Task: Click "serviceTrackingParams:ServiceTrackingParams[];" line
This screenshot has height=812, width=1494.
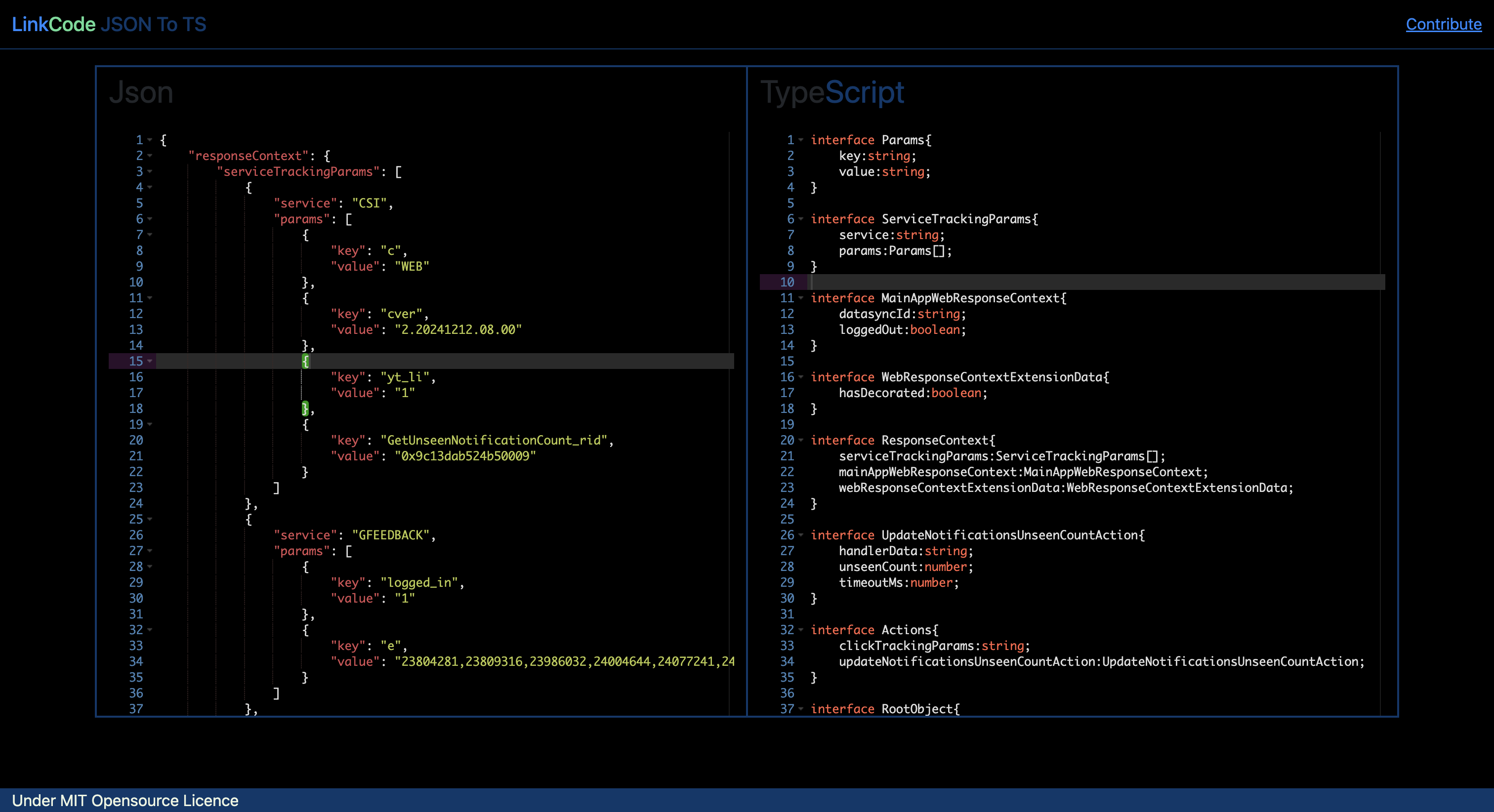Action: click(1002, 456)
